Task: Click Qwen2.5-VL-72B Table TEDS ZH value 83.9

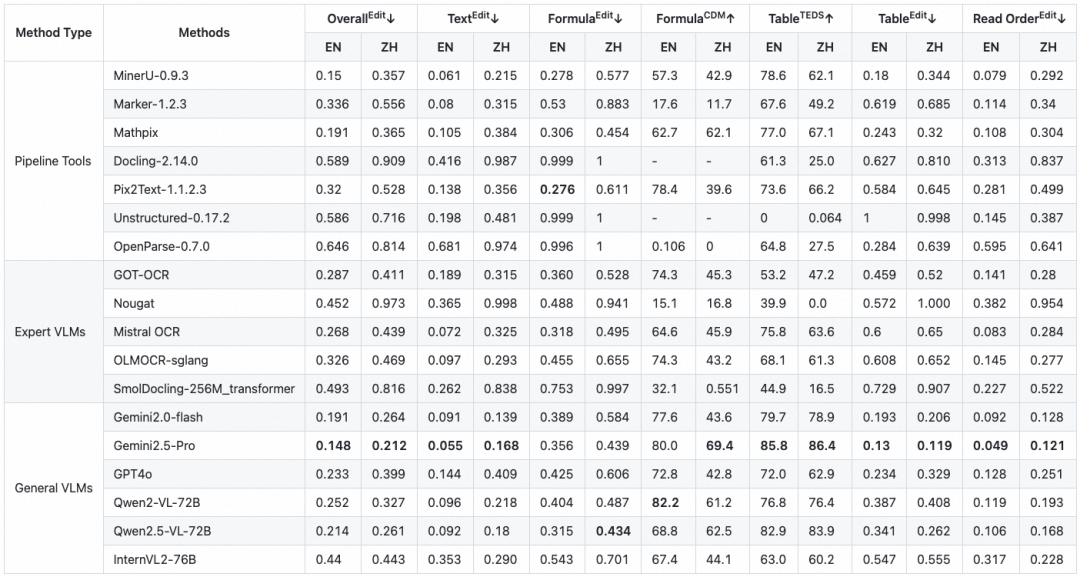Action: [821, 531]
